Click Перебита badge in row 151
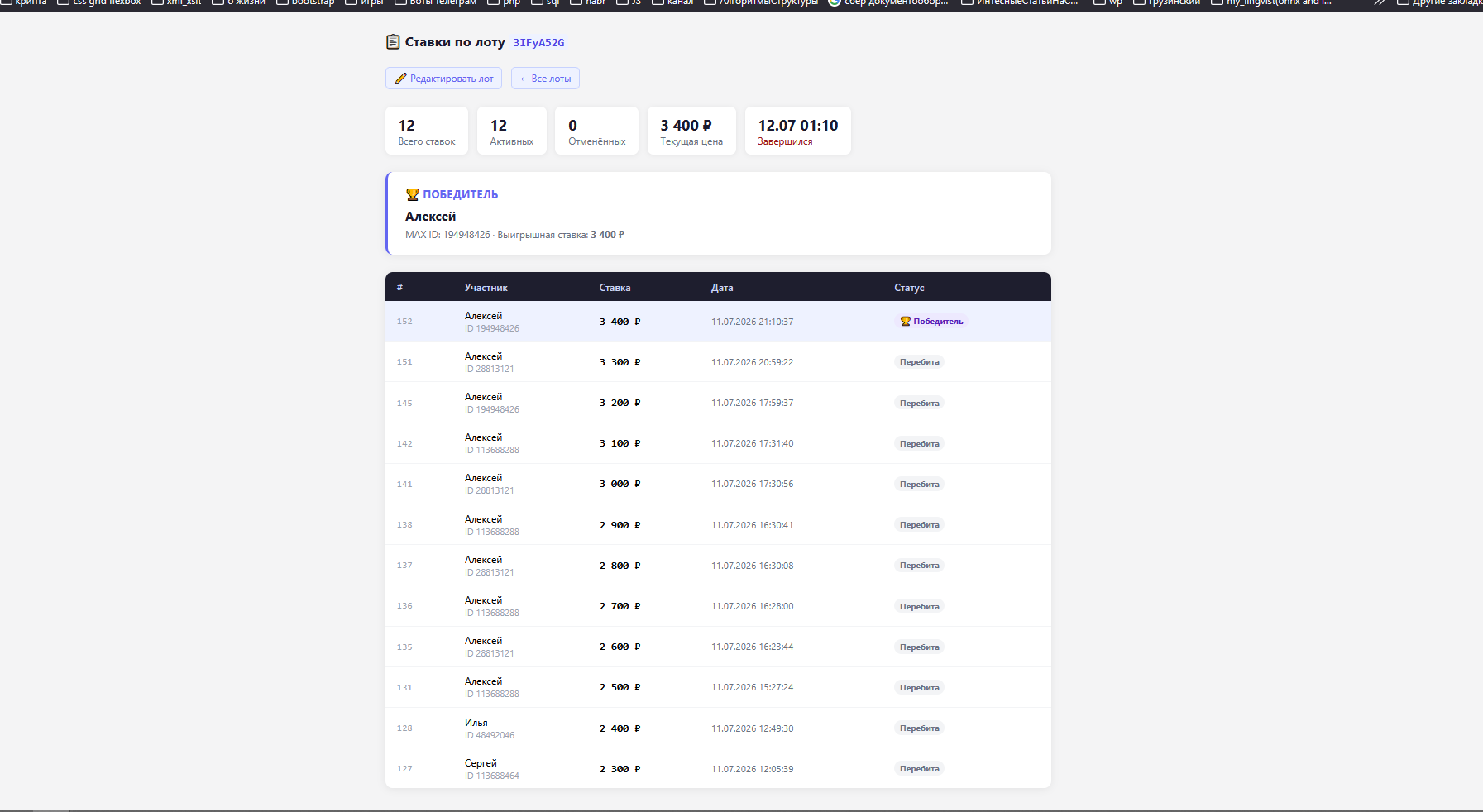Viewport: 1483px width, 812px height. click(920, 362)
